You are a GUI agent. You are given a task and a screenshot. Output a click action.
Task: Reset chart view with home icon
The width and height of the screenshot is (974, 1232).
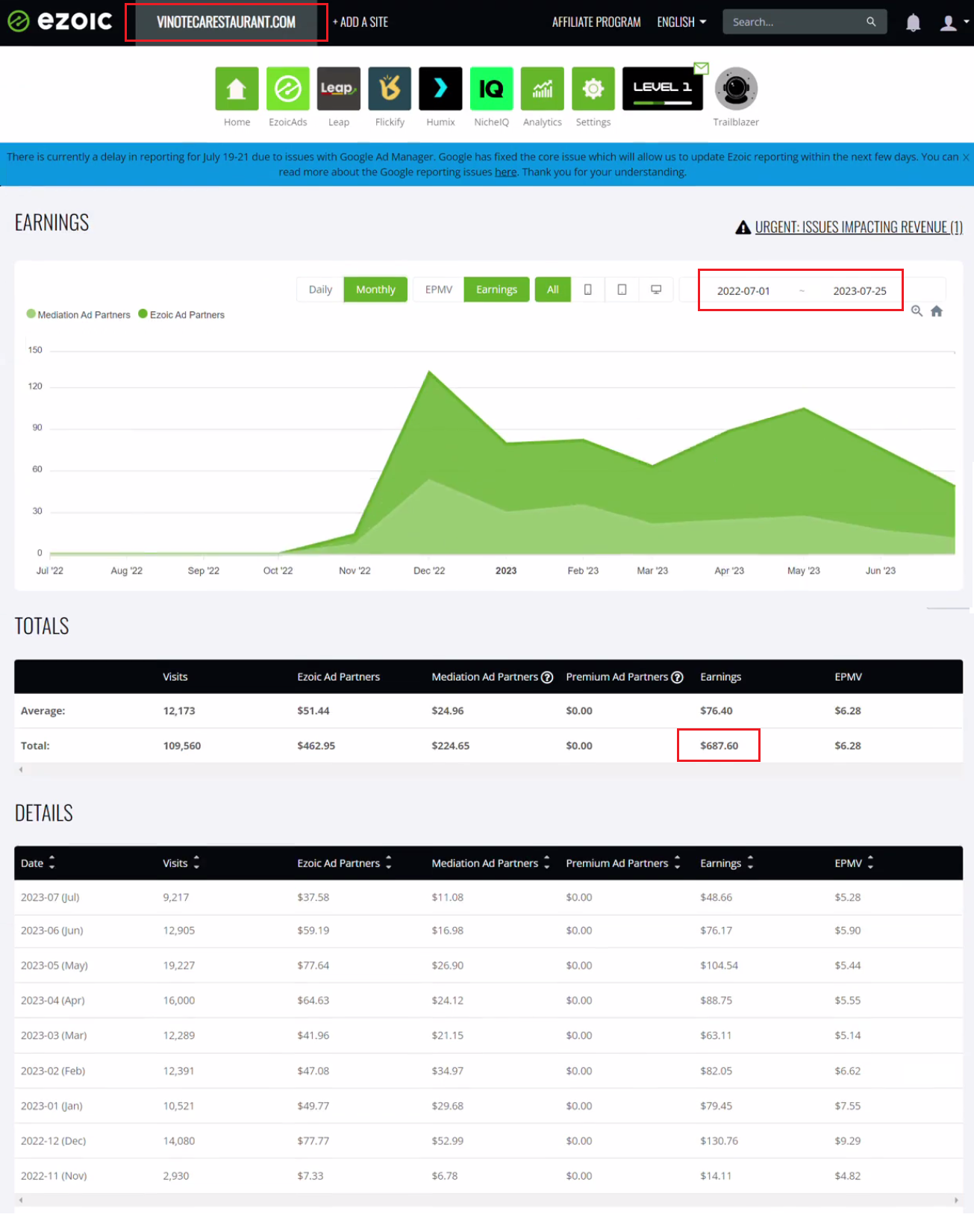937,311
